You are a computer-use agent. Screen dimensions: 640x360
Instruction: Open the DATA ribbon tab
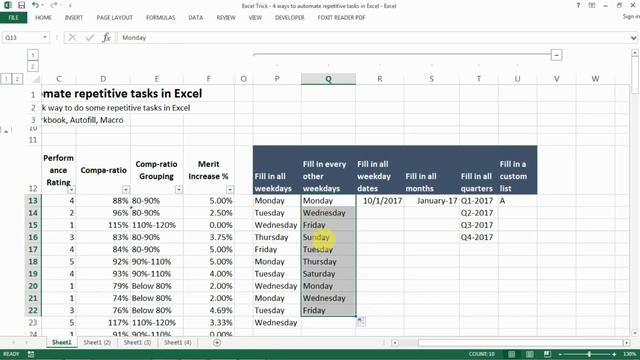coord(196,18)
